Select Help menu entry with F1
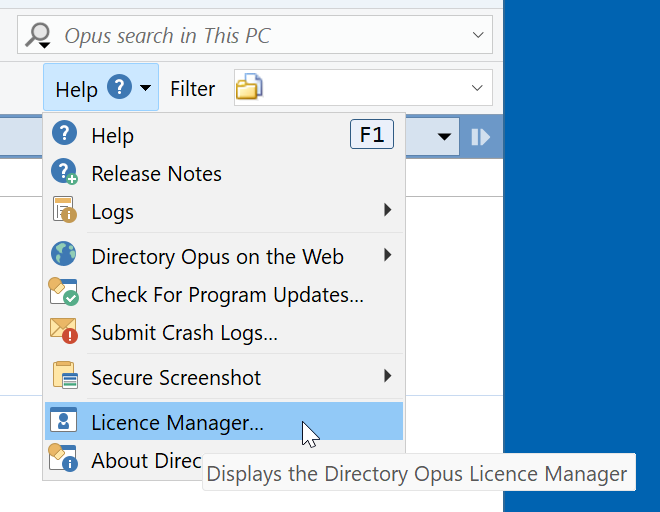 tap(224, 135)
